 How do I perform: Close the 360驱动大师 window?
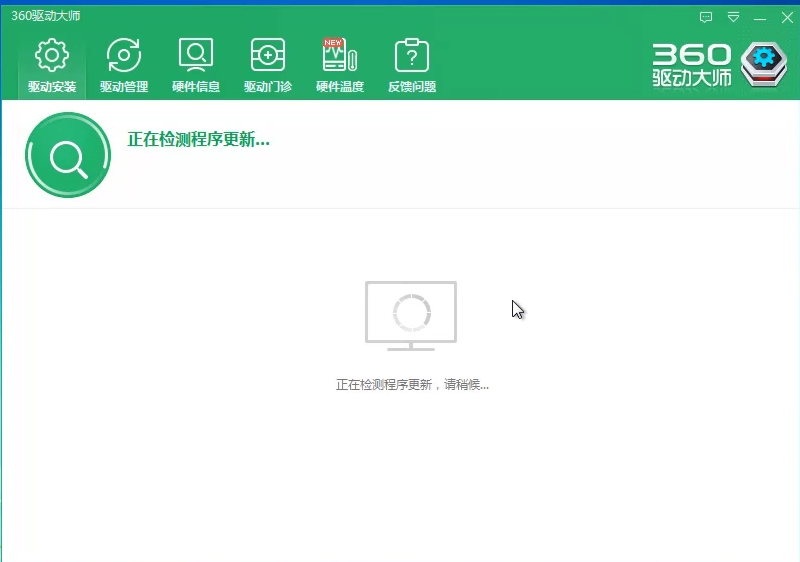pos(785,17)
